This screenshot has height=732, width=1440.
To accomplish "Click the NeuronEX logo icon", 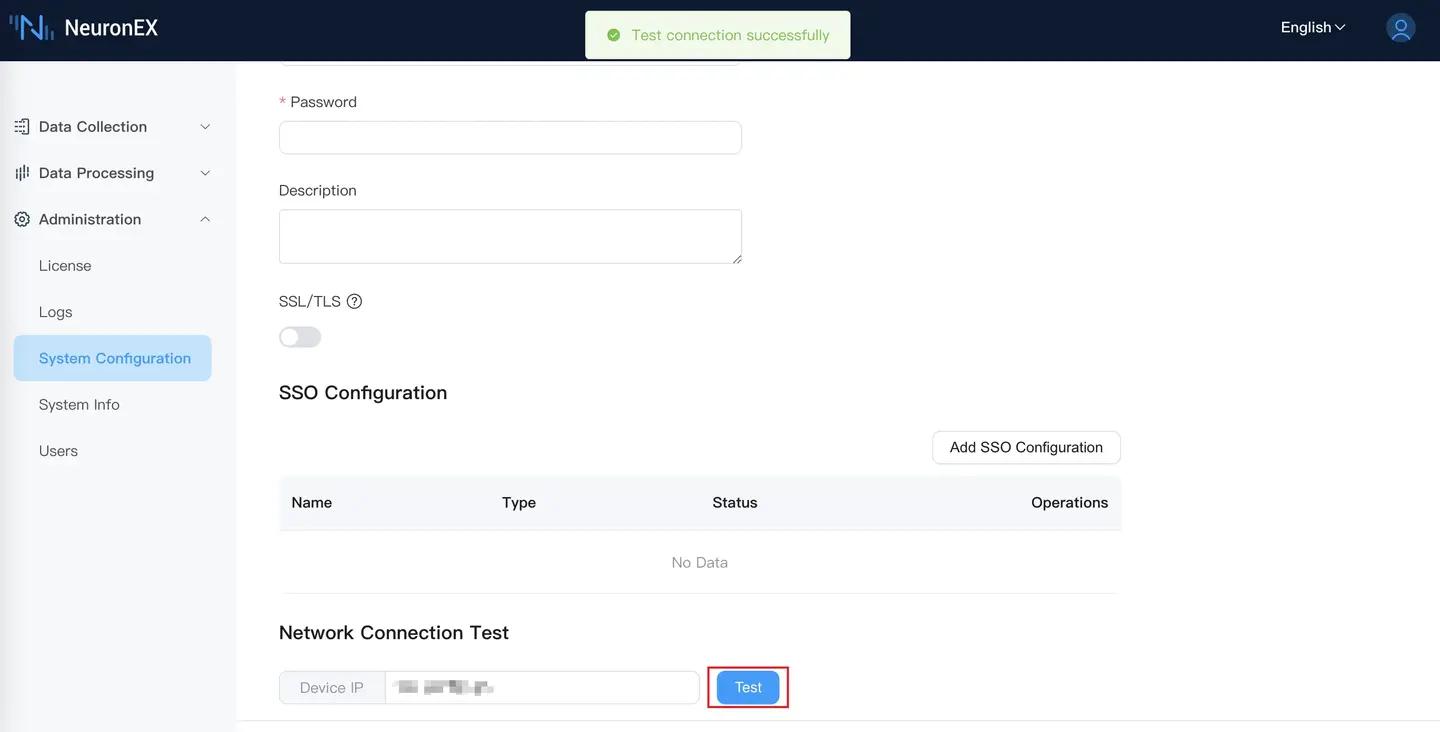I will [x=31, y=28].
